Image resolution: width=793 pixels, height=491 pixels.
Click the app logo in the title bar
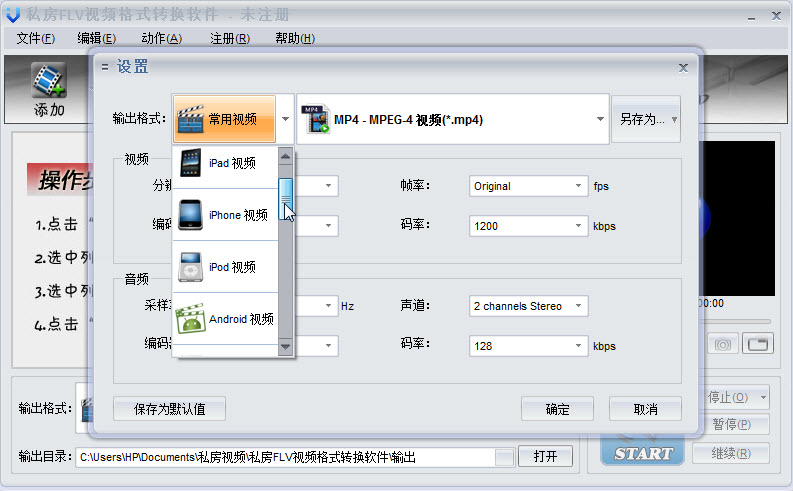pyautogui.click(x=13, y=15)
